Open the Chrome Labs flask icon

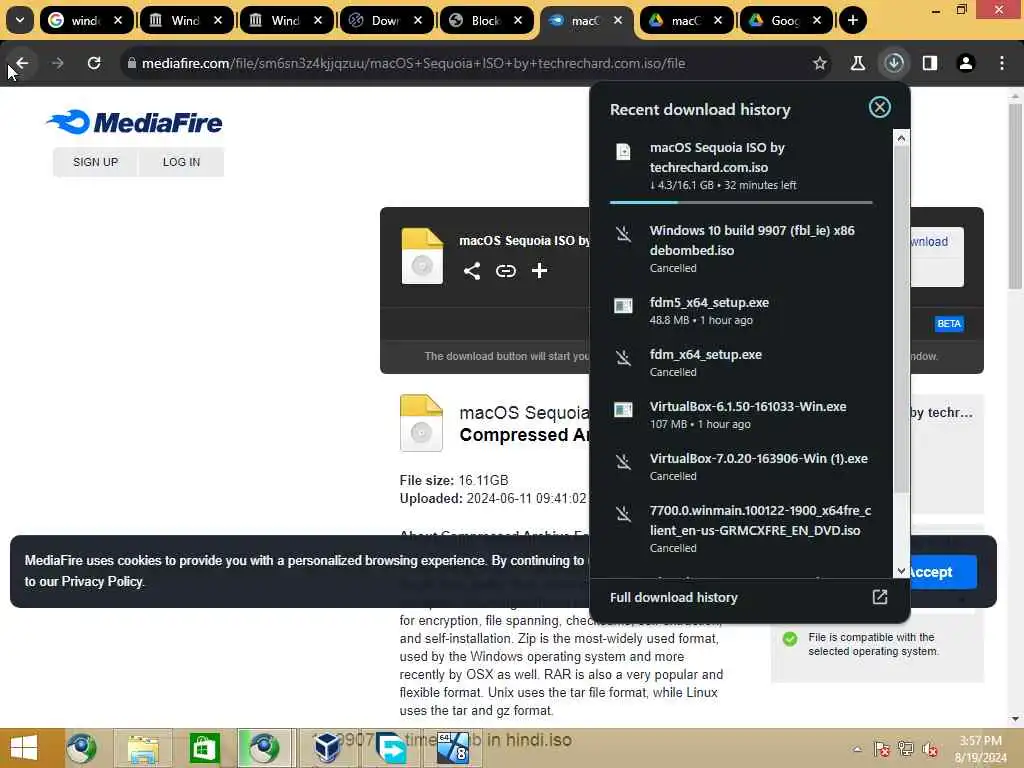[857, 63]
